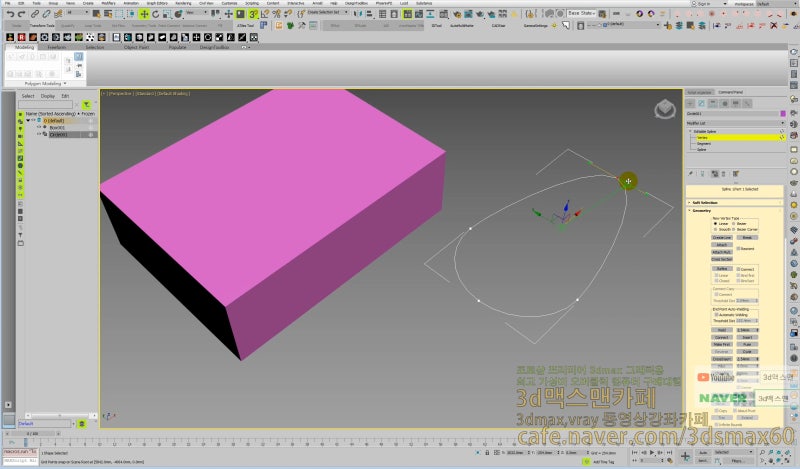Image resolution: width=800 pixels, height=469 pixels.
Task: Select the Bezier vertex type radio
Action: [734, 224]
